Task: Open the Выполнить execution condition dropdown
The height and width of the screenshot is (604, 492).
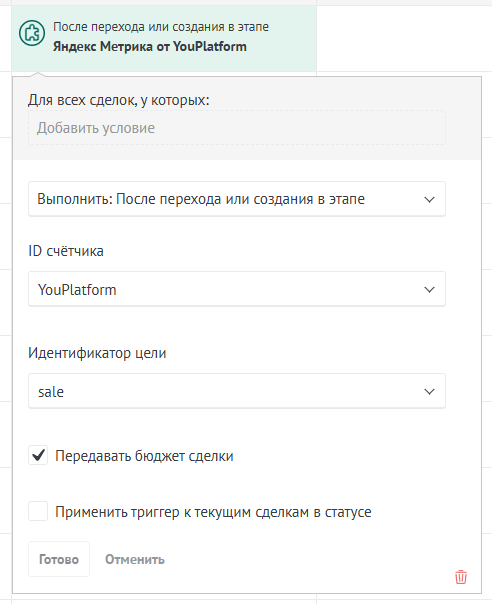Action: pyautogui.click(x=237, y=199)
